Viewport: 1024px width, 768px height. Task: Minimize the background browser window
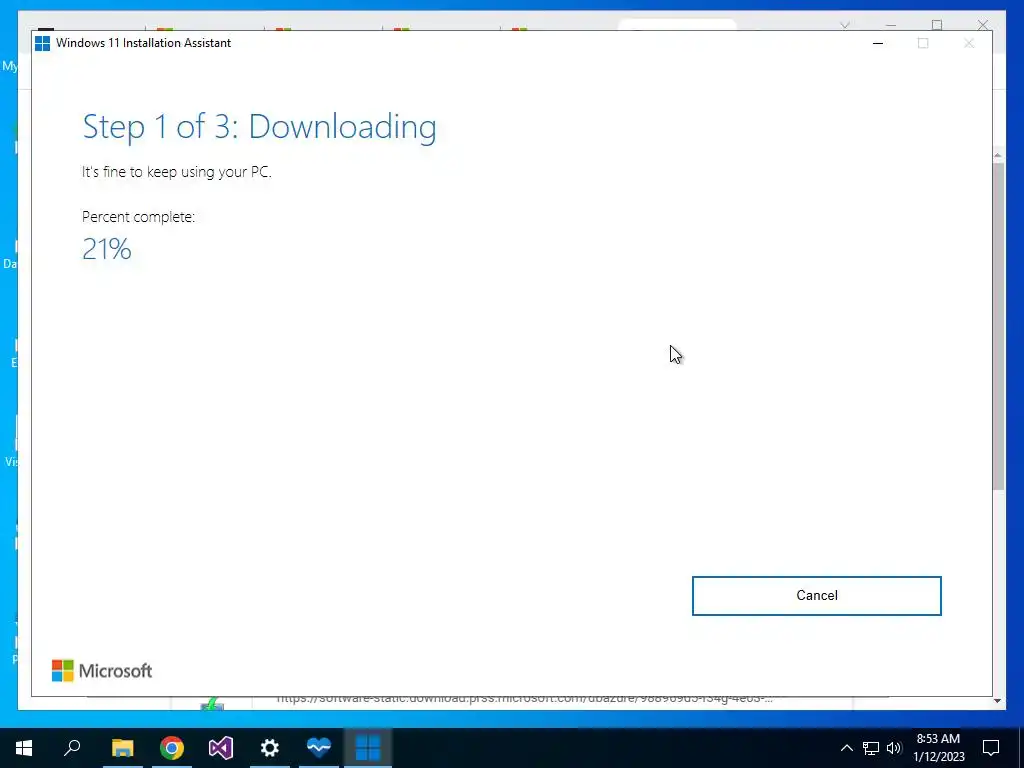click(x=891, y=25)
